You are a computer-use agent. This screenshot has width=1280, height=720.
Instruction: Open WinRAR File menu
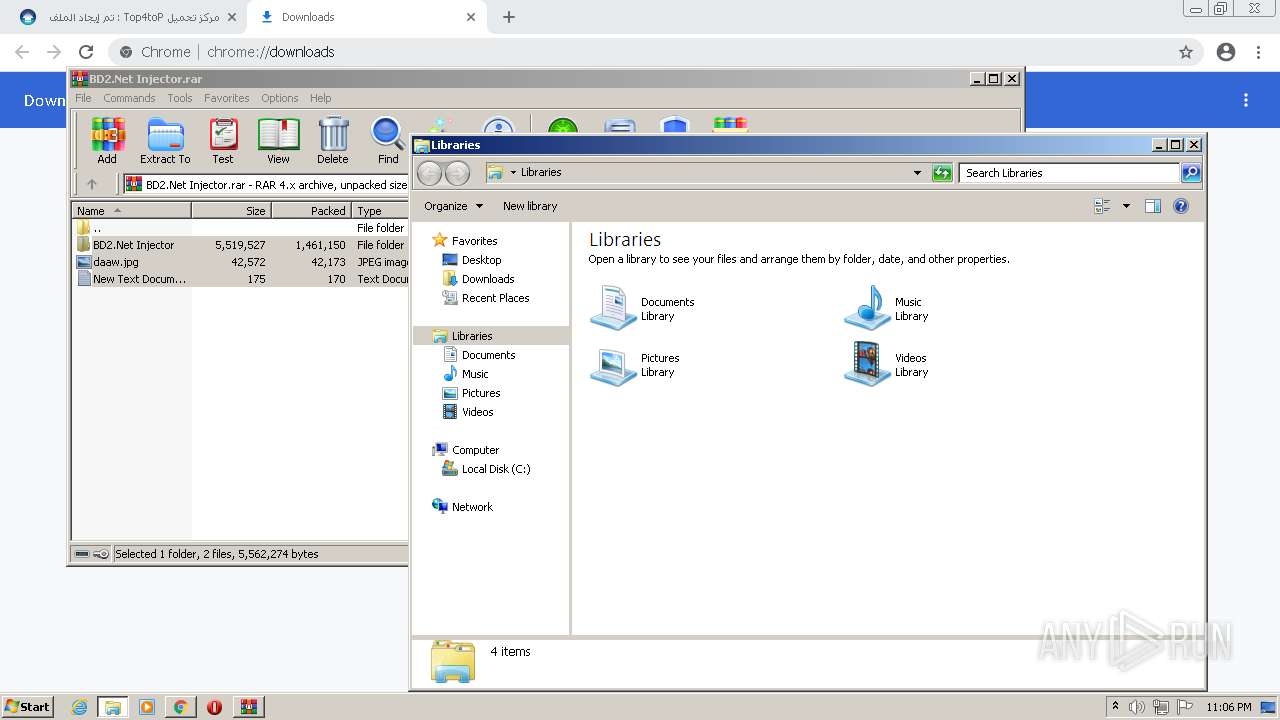click(x=83, y=98)
